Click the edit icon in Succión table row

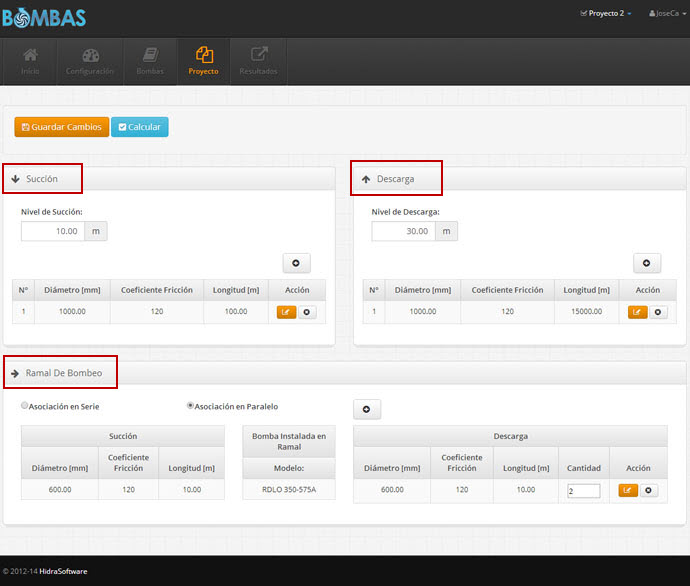coord(286,312)
